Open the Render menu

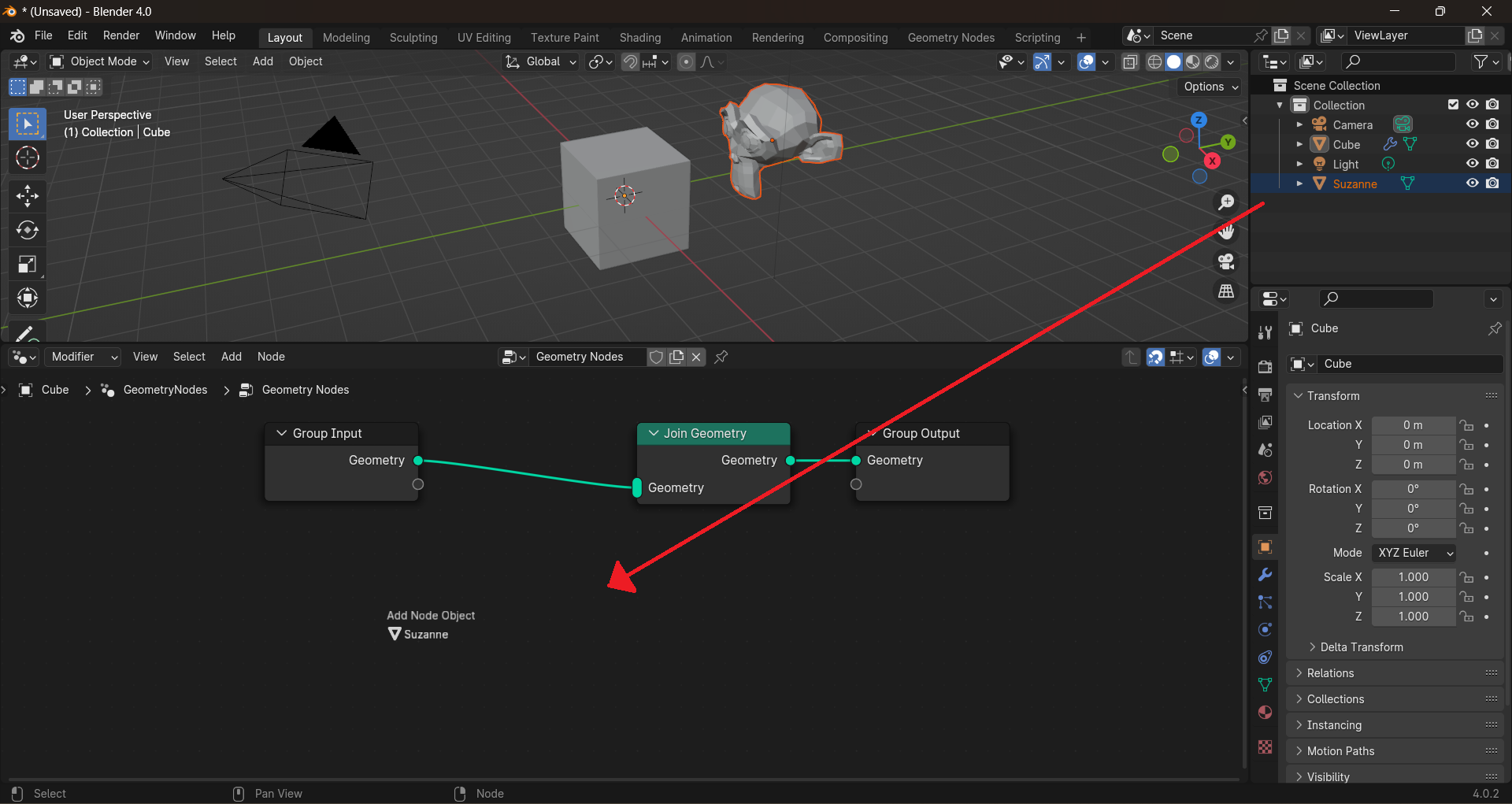121,35
